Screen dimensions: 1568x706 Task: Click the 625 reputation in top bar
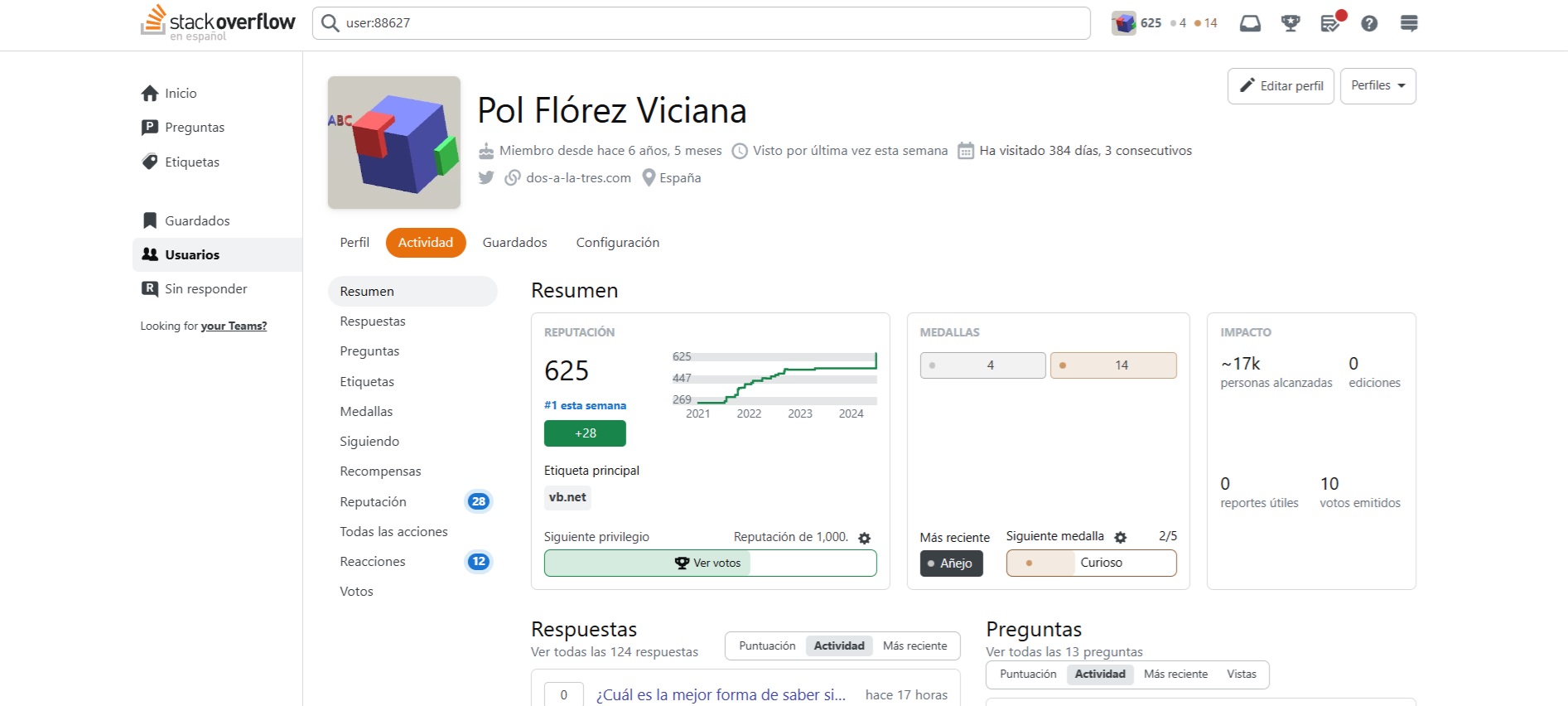[x=1151, y=23]
